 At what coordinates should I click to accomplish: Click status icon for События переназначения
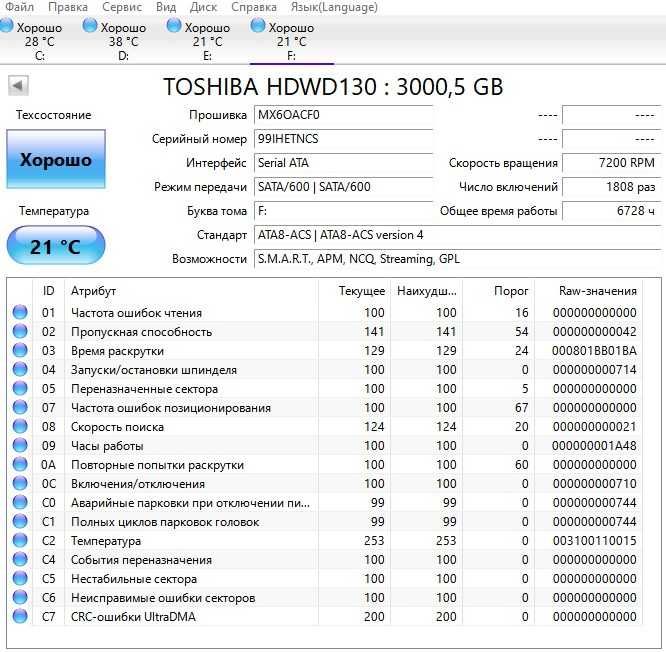[20, 559]
